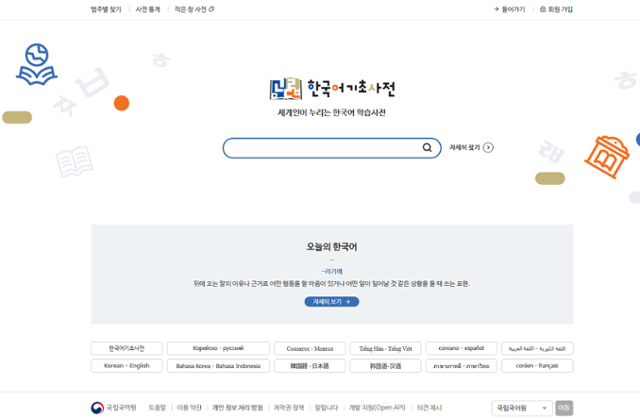Click the blue 자세히 보기 button
The image size is (640, 418).
[332, 302]
